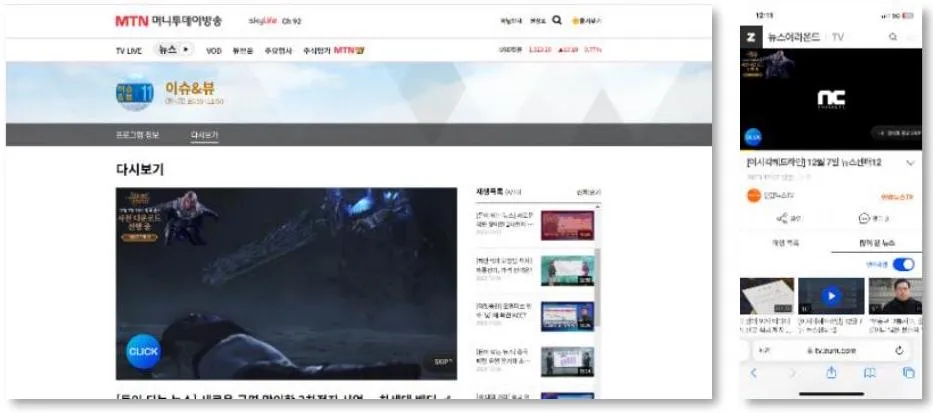Click the header link left of the search icon

[537, 21]
